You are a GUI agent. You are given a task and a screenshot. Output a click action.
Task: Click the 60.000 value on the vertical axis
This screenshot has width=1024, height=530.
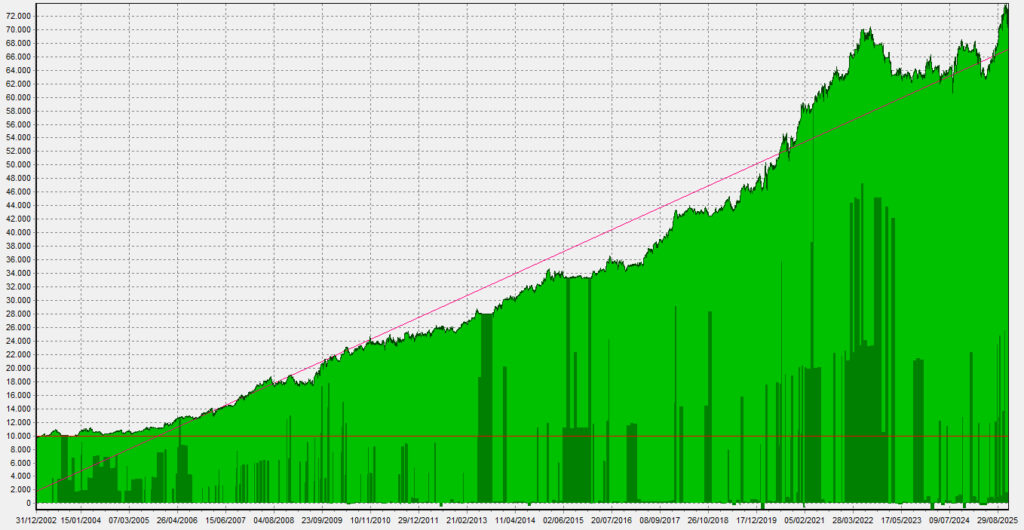pos(21,97)
